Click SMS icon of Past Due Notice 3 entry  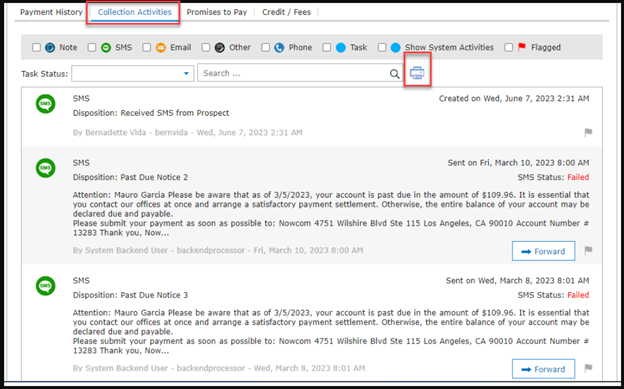45,286
